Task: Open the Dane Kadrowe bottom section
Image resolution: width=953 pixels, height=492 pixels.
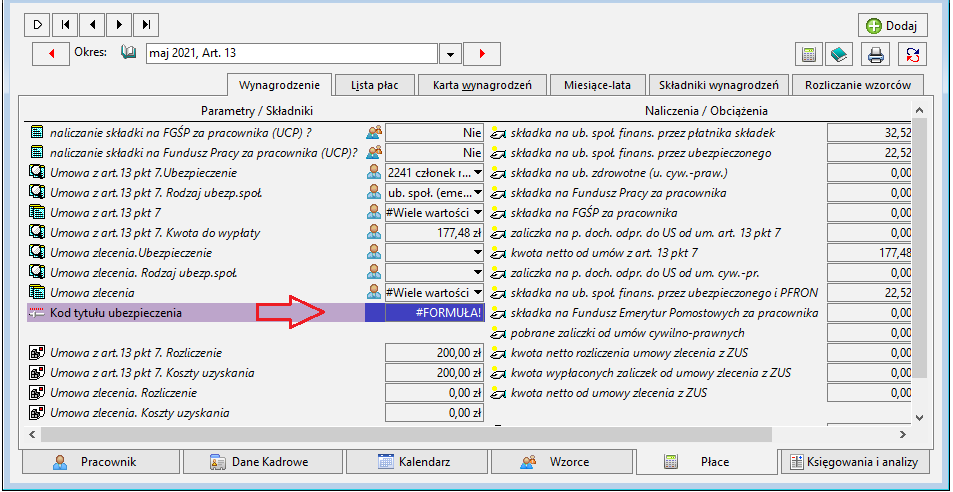Action: tap(263, 462)
